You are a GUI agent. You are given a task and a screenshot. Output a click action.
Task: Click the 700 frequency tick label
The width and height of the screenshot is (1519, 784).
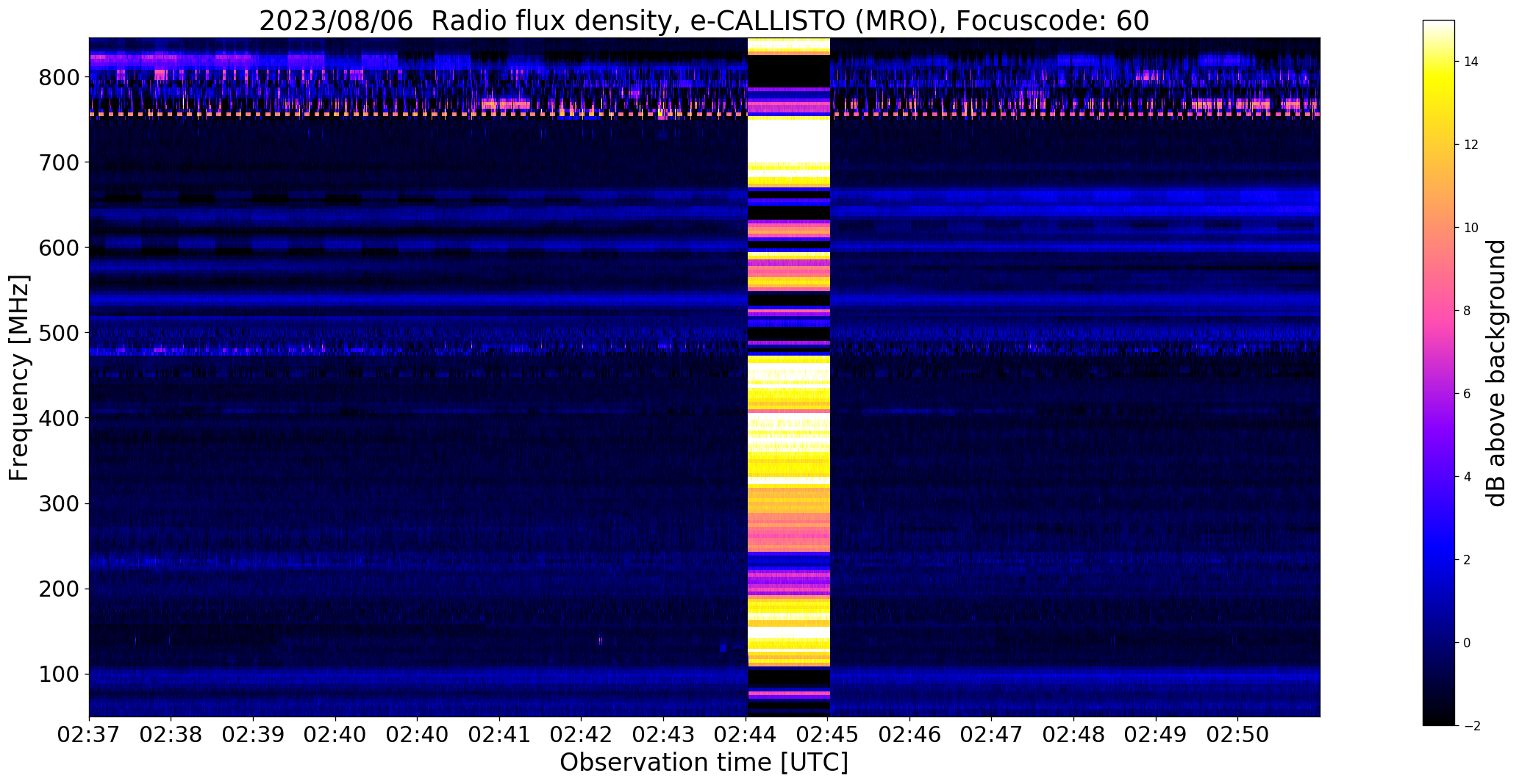point(58,162)
